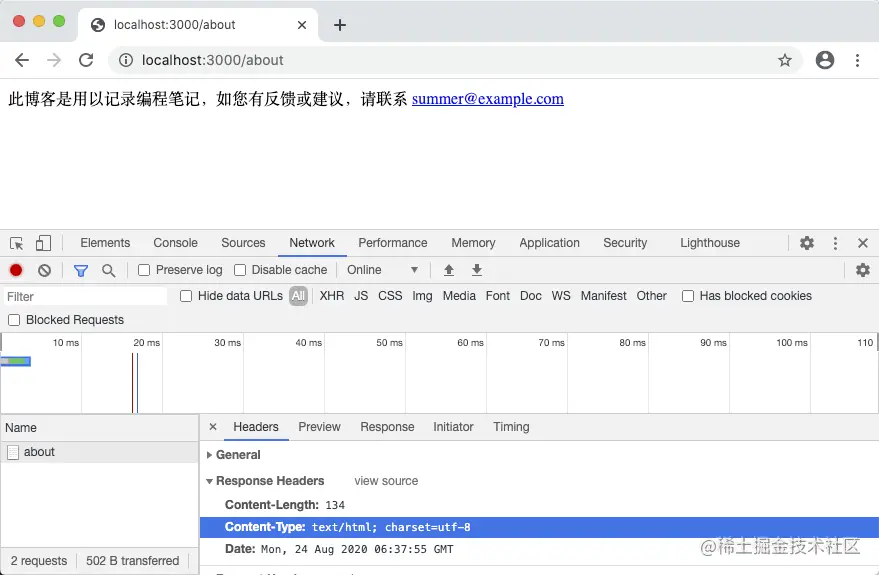879x575 pixels.
Task: Filter requests by CSS
Action: point(390,296)
